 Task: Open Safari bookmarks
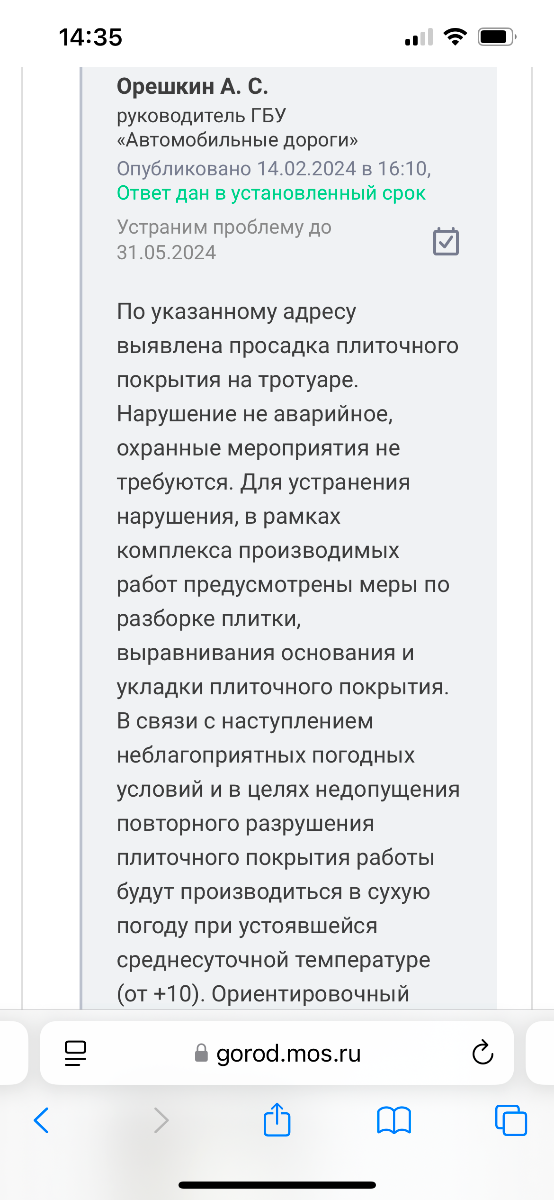pos(394,1120)
